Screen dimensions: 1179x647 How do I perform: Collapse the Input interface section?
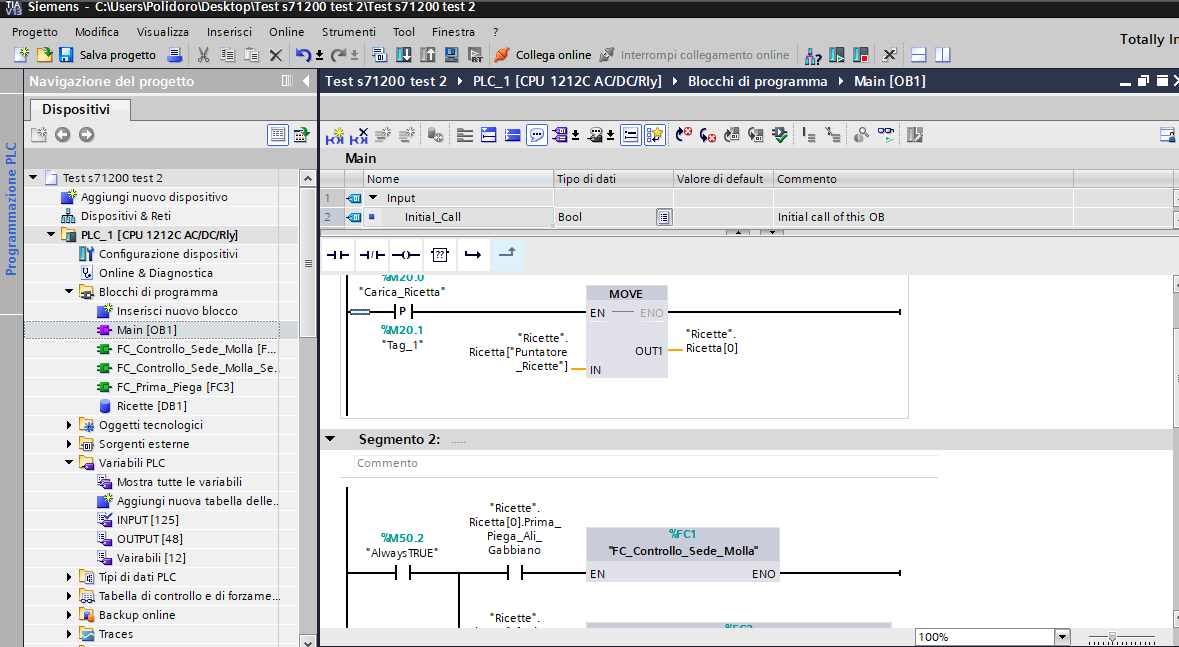point(373,198)
